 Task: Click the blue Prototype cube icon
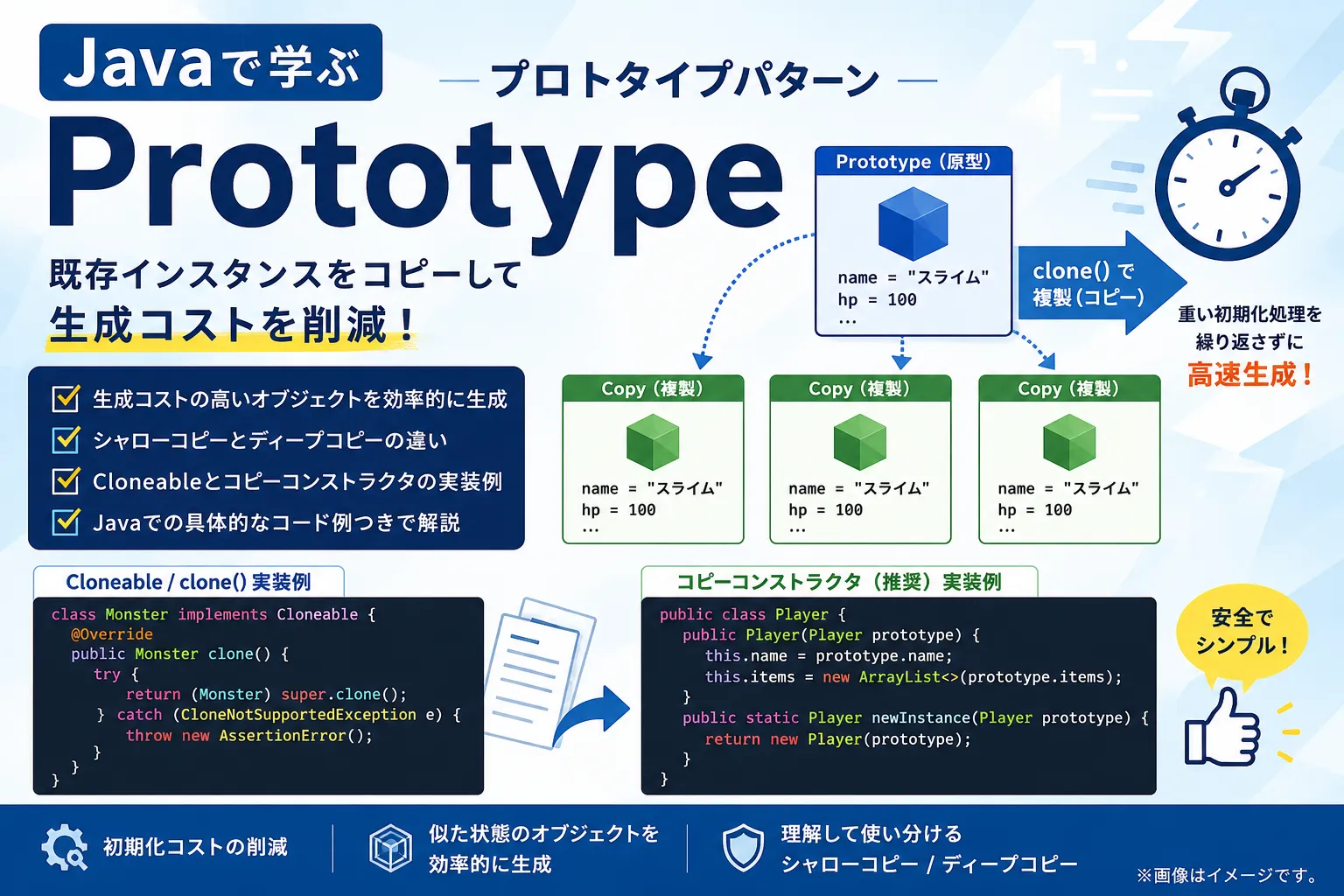[913, 224]
